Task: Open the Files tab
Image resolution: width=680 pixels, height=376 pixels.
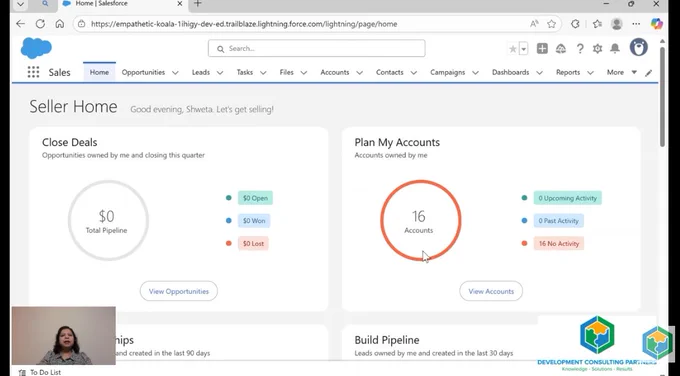Action: coord(286,72)
